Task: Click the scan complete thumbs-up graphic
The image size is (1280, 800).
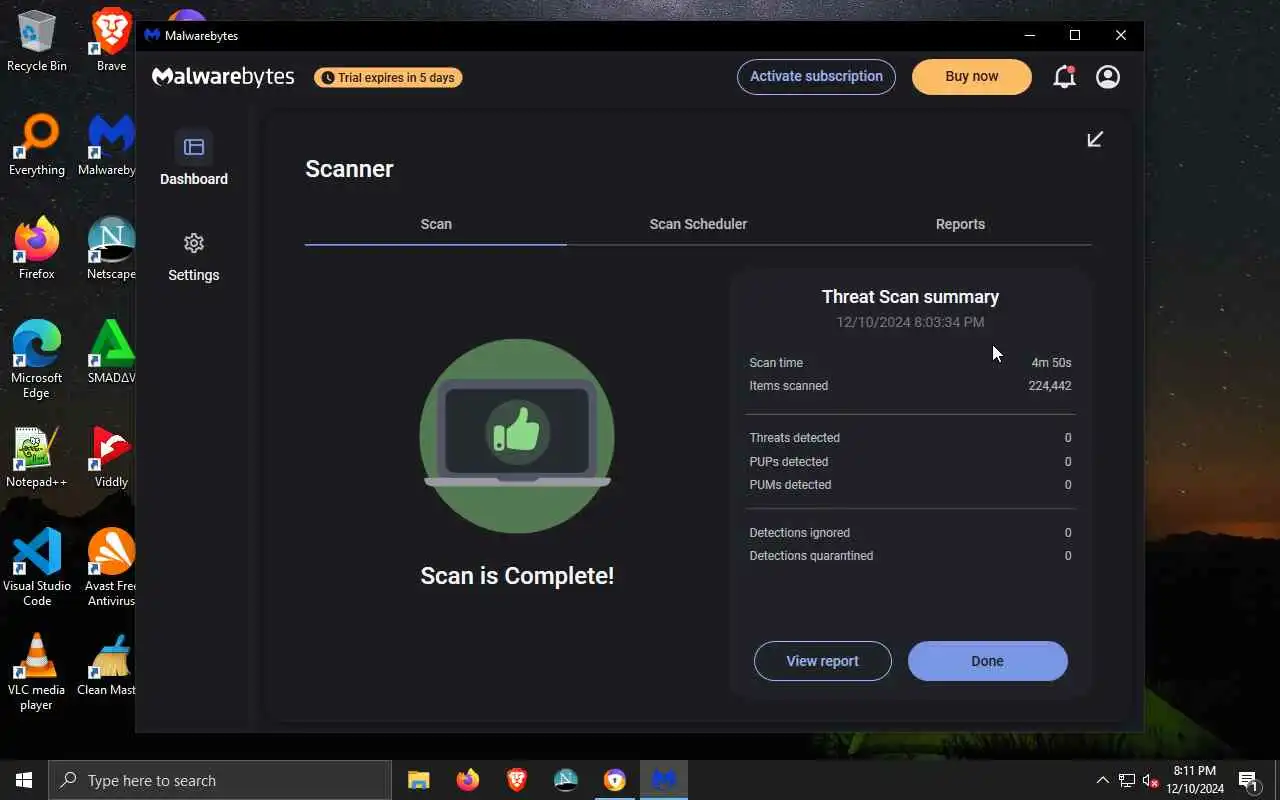Action: click(517, 436)
